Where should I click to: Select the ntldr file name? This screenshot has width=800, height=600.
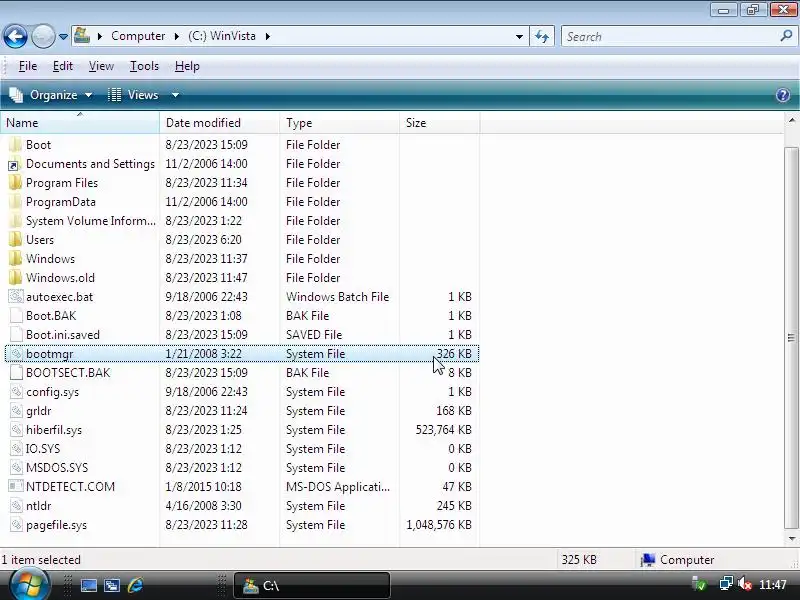point(38,506)
